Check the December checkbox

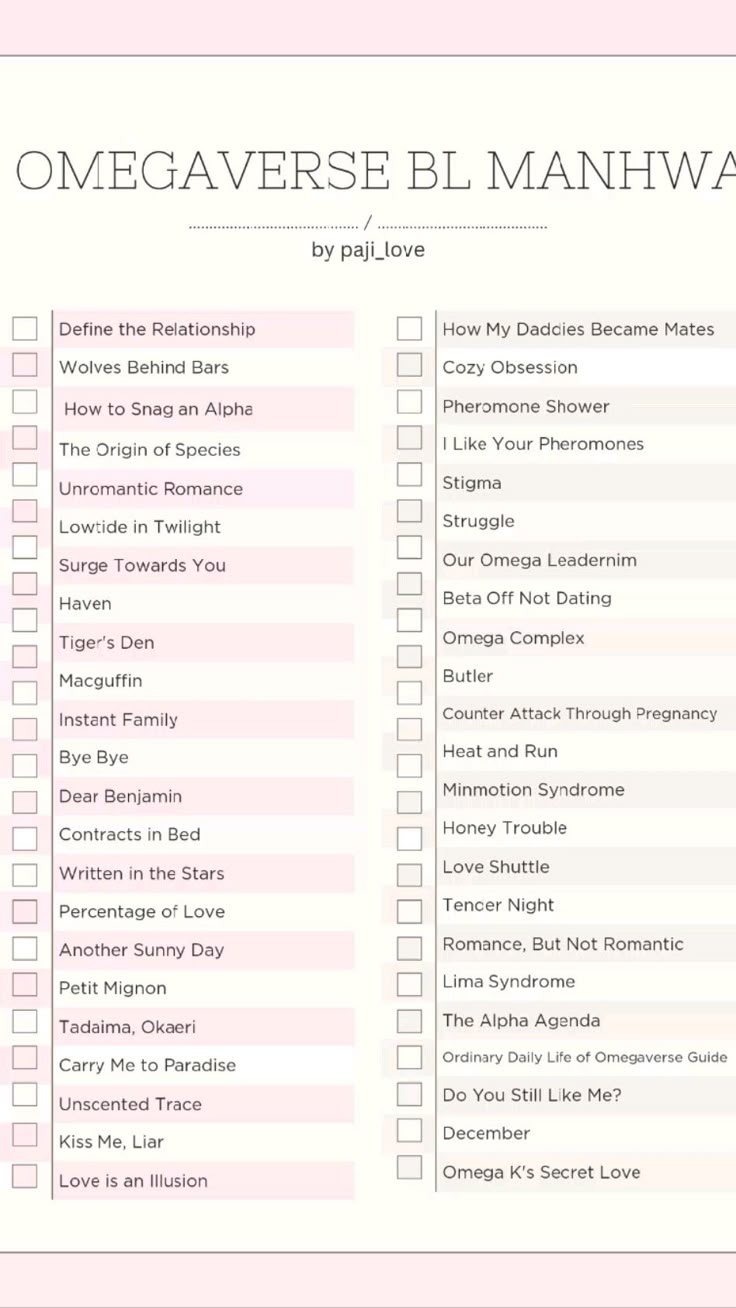[409, 1130]
